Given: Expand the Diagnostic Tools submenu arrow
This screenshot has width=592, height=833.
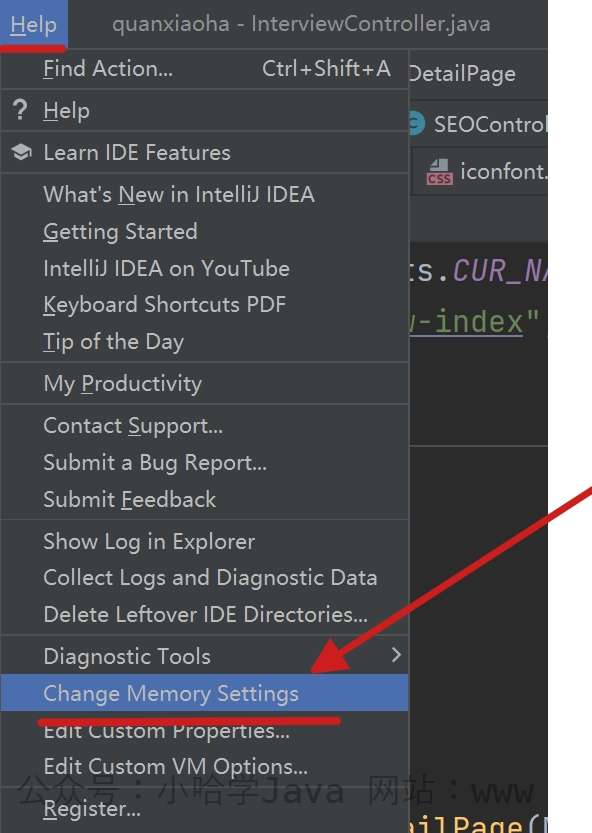Looking at the screenshot, I should [396, 655].
